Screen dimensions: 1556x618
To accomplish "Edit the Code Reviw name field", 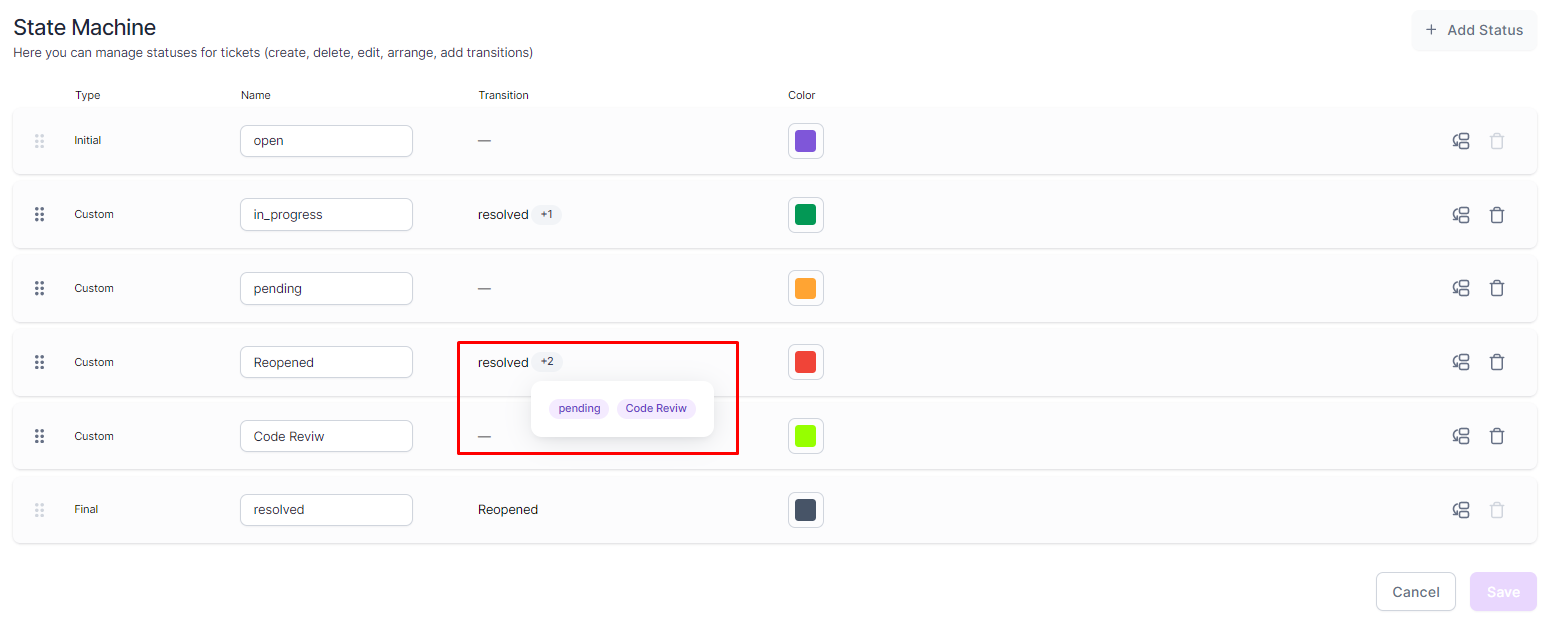I will (x=326, y=436).
